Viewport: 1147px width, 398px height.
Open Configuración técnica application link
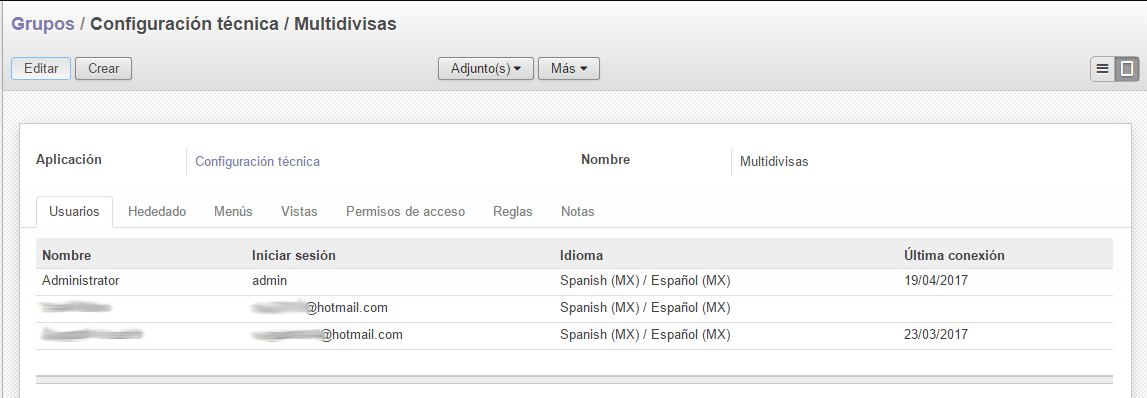click(257, 162)
